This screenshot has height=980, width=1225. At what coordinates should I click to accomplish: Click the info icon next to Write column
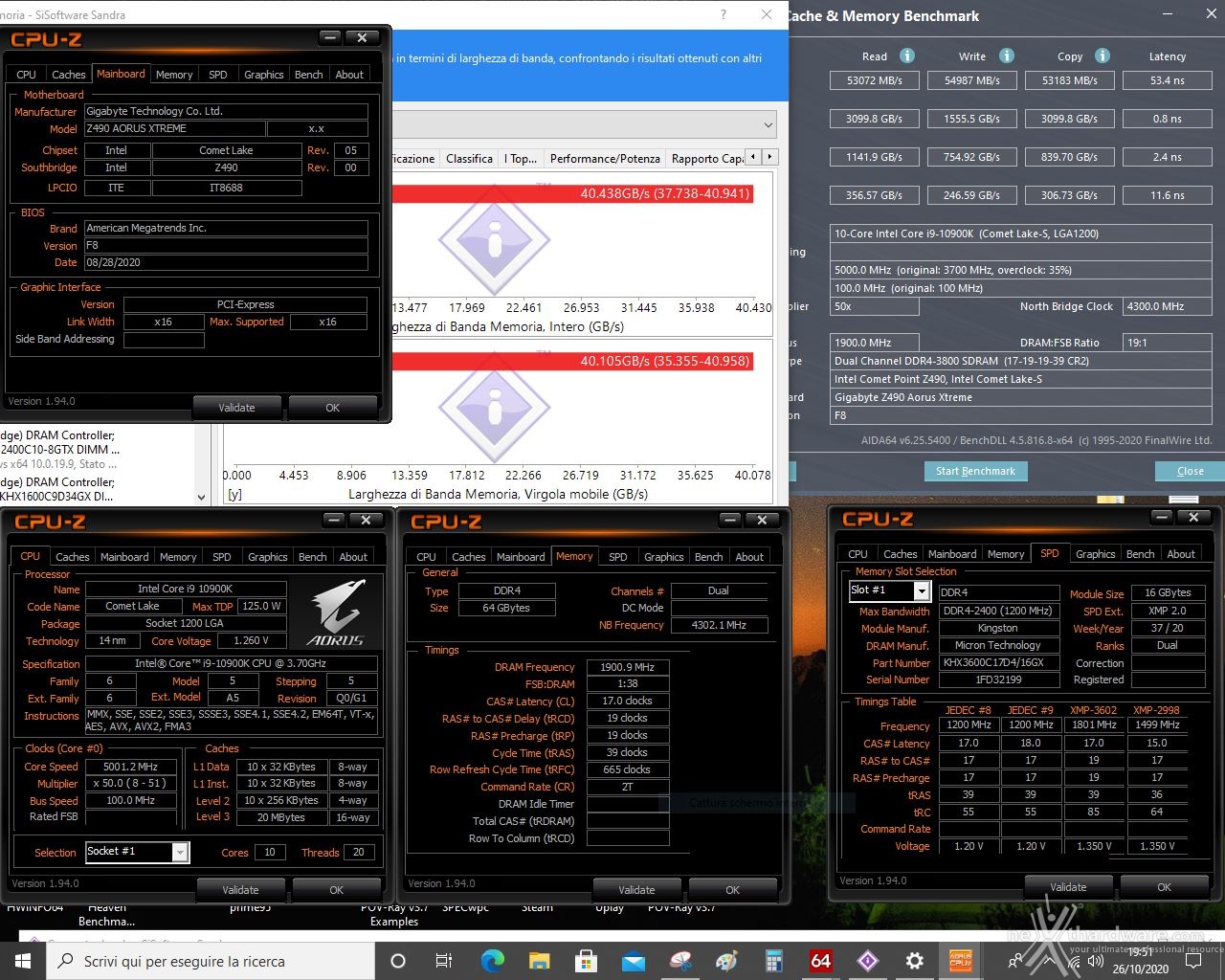point(1006,56)
